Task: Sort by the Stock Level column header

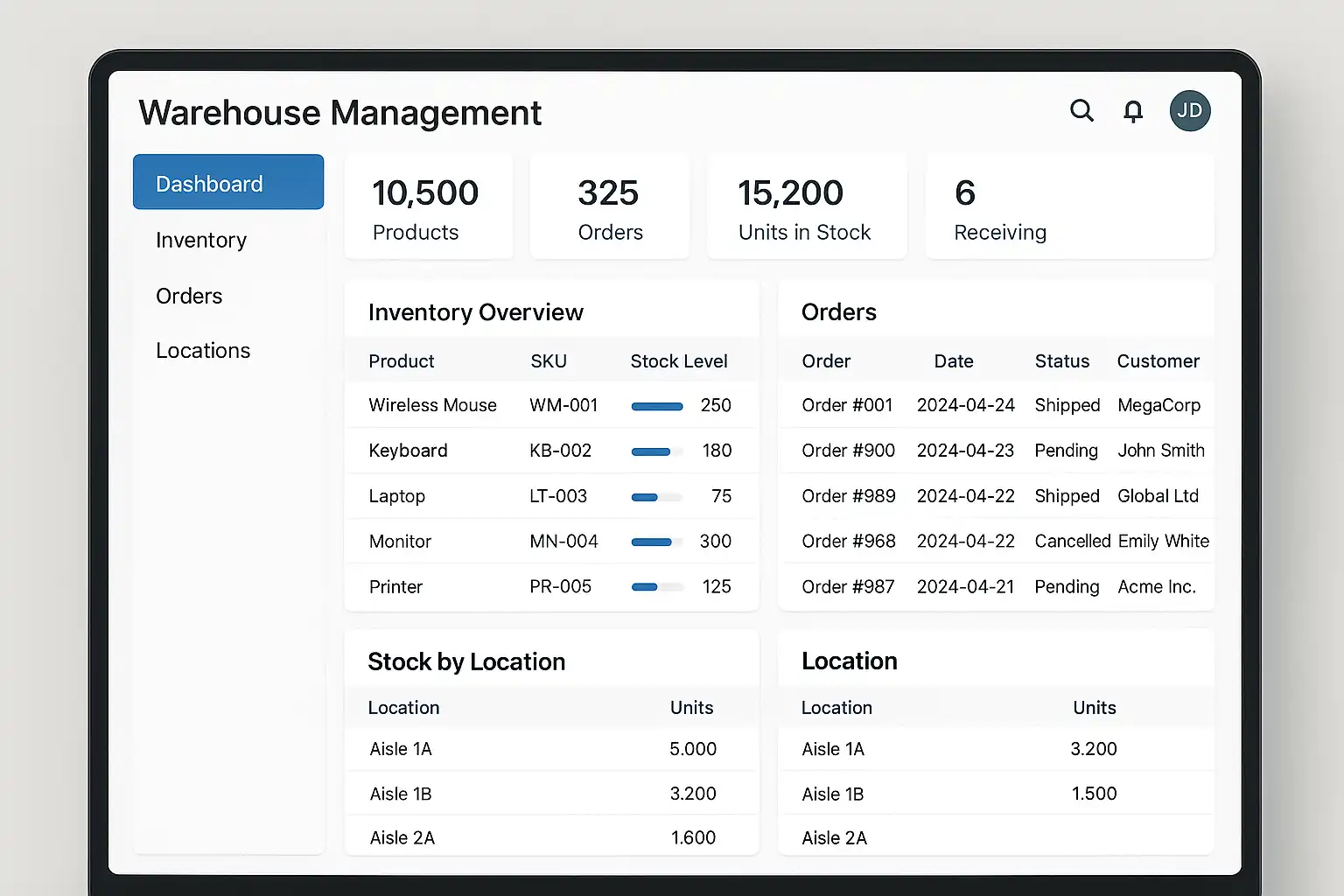Action: coord(678,361)
